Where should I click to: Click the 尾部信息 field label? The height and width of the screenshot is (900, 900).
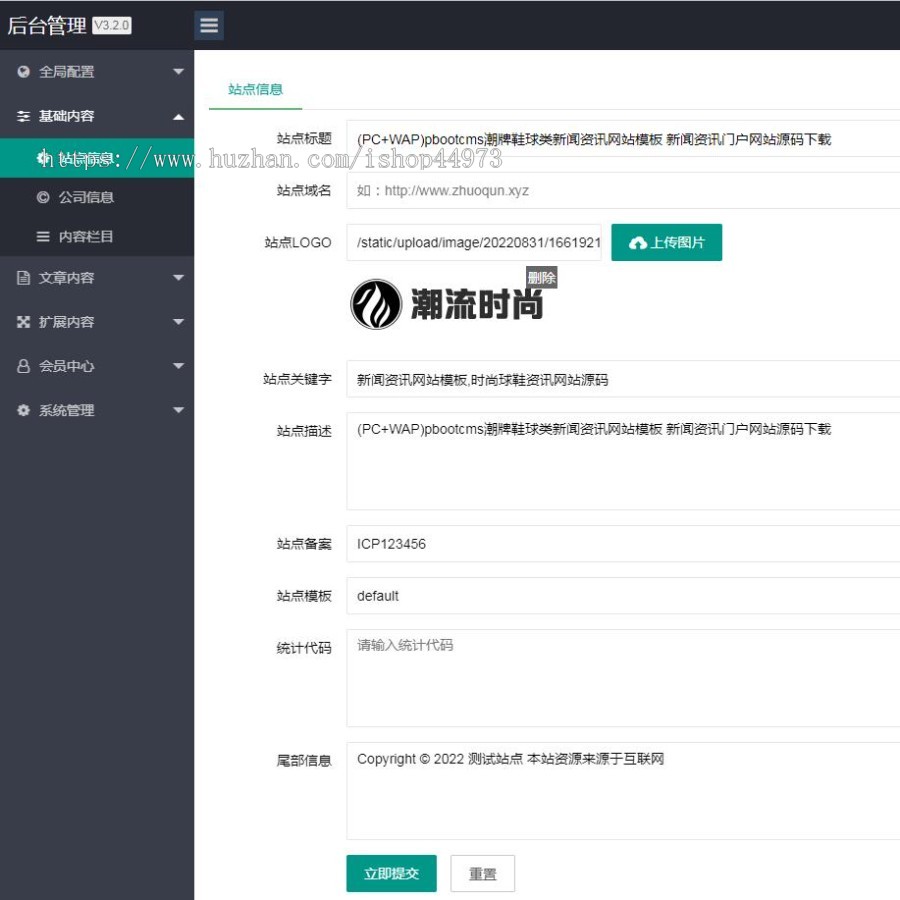tap(304, 761)
